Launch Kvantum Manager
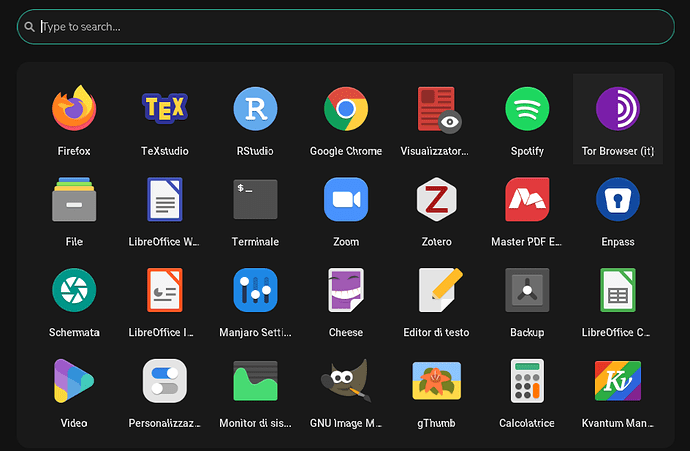Viewport: 690px width, 451px height. tap(618, 380)
